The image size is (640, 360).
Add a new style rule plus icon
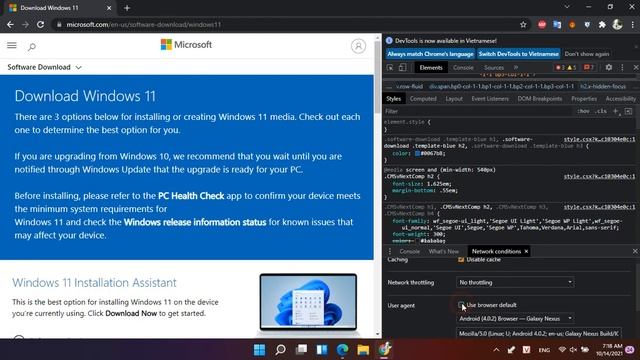[616, 111]
